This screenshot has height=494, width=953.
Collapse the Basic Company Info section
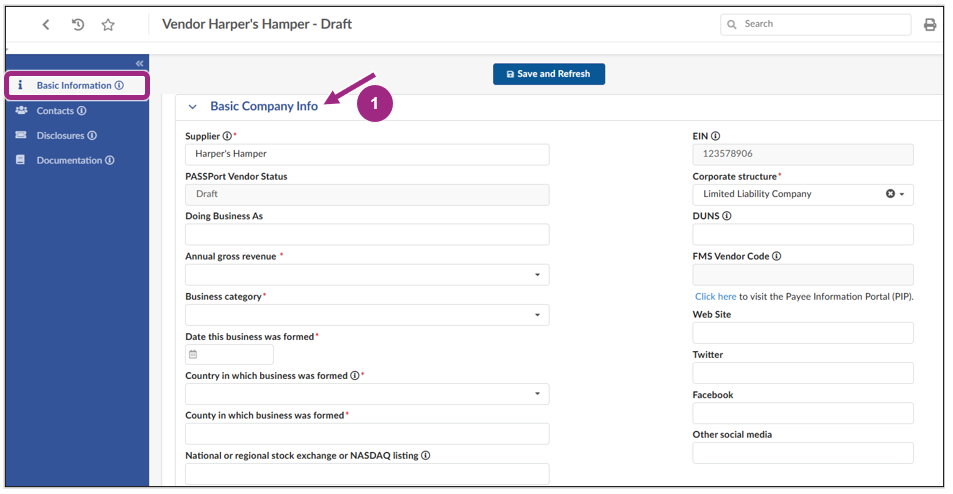[x=193, y=107]
